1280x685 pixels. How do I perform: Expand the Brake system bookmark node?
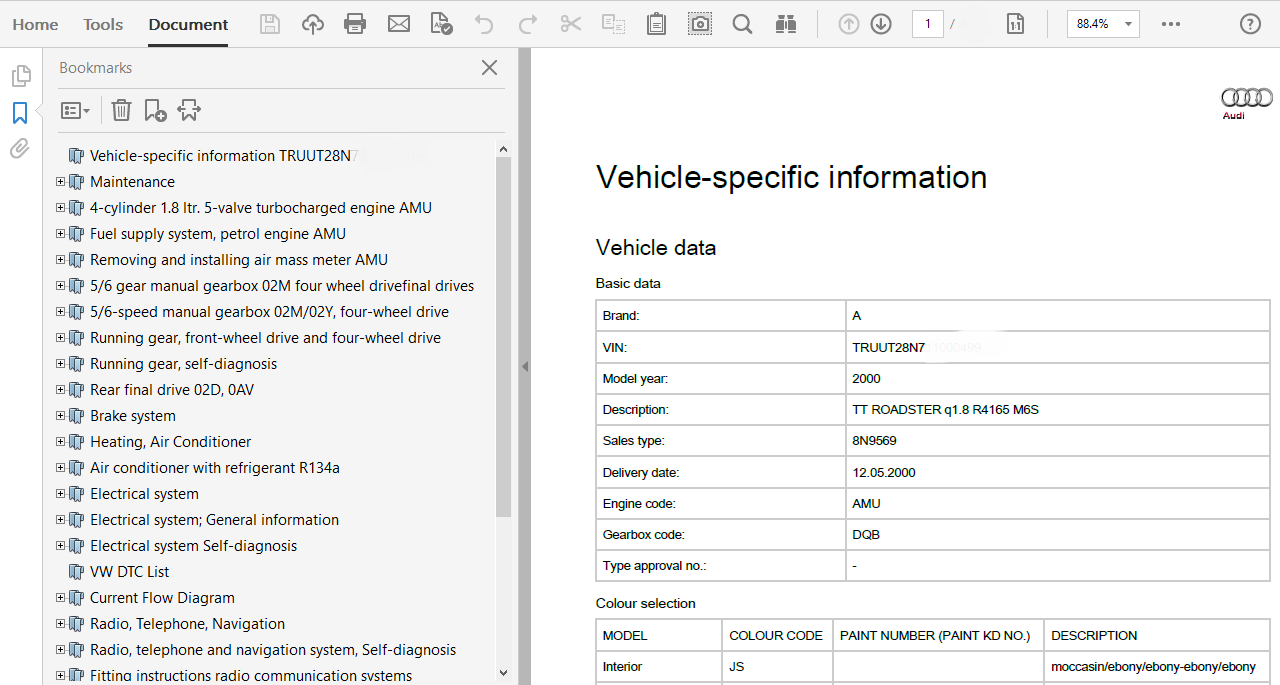61,416
